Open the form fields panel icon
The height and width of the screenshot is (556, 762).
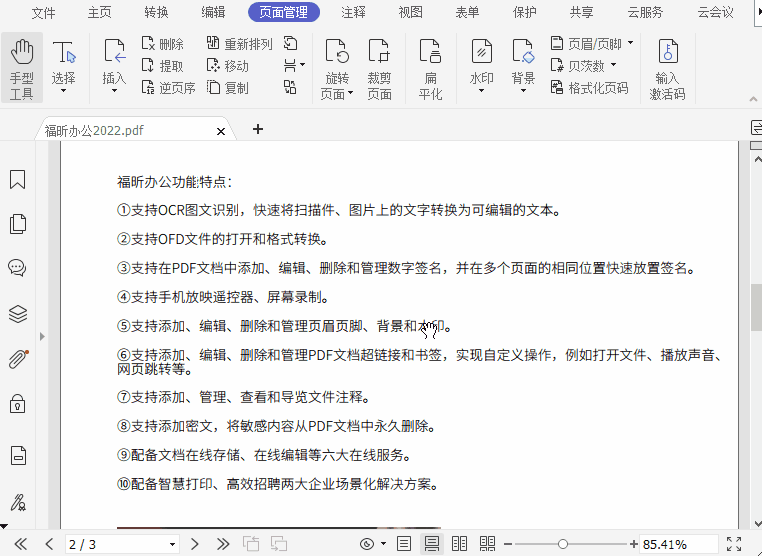click(x=18, y=455)
